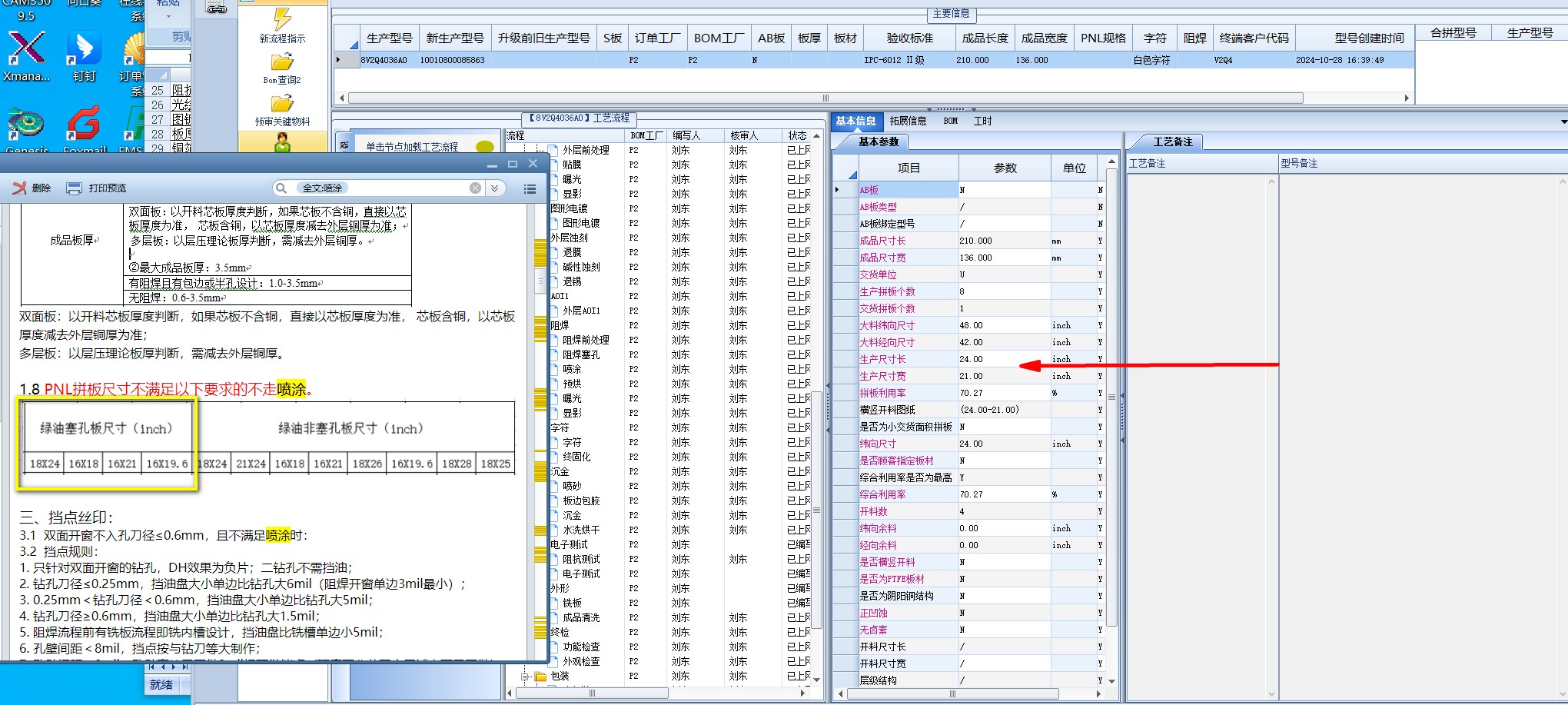Click the 新流程指示 lightning icon
1568x705 pixels.
282,19
